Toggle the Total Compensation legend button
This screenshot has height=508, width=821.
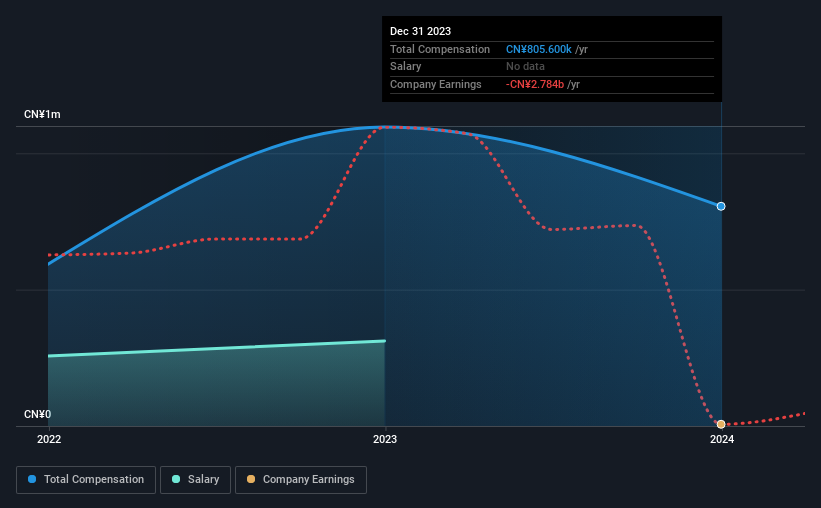pyautogui.click(x=86, y=480)
